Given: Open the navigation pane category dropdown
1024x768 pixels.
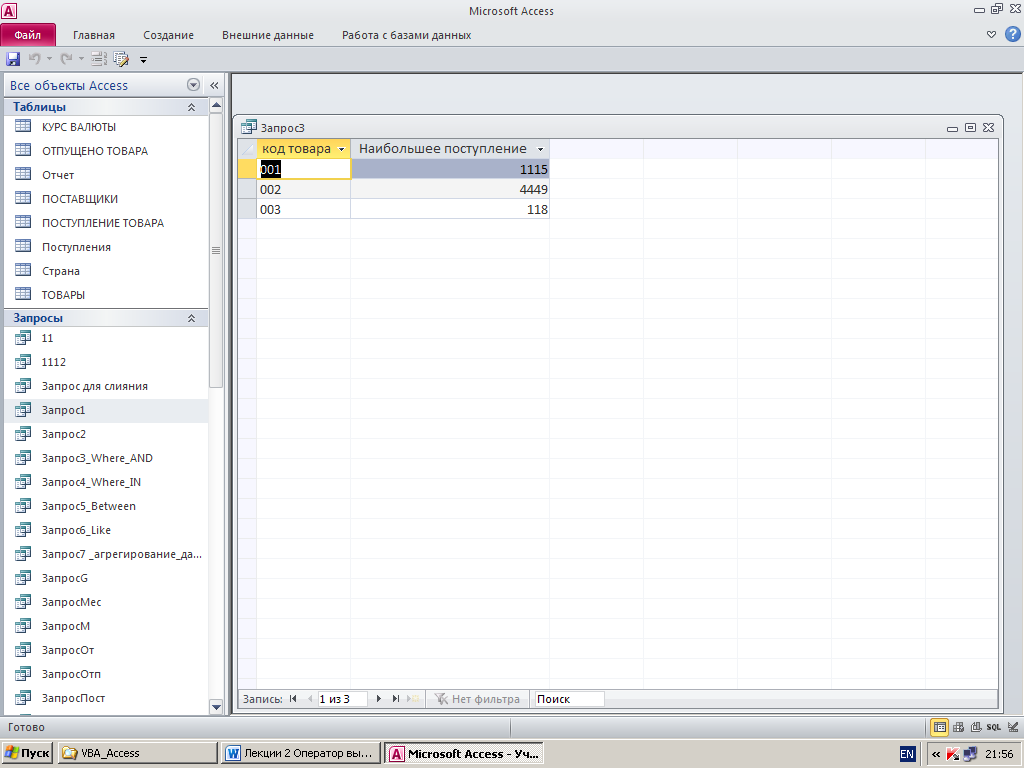Looking at the screenshot, I should pos(193,85).
